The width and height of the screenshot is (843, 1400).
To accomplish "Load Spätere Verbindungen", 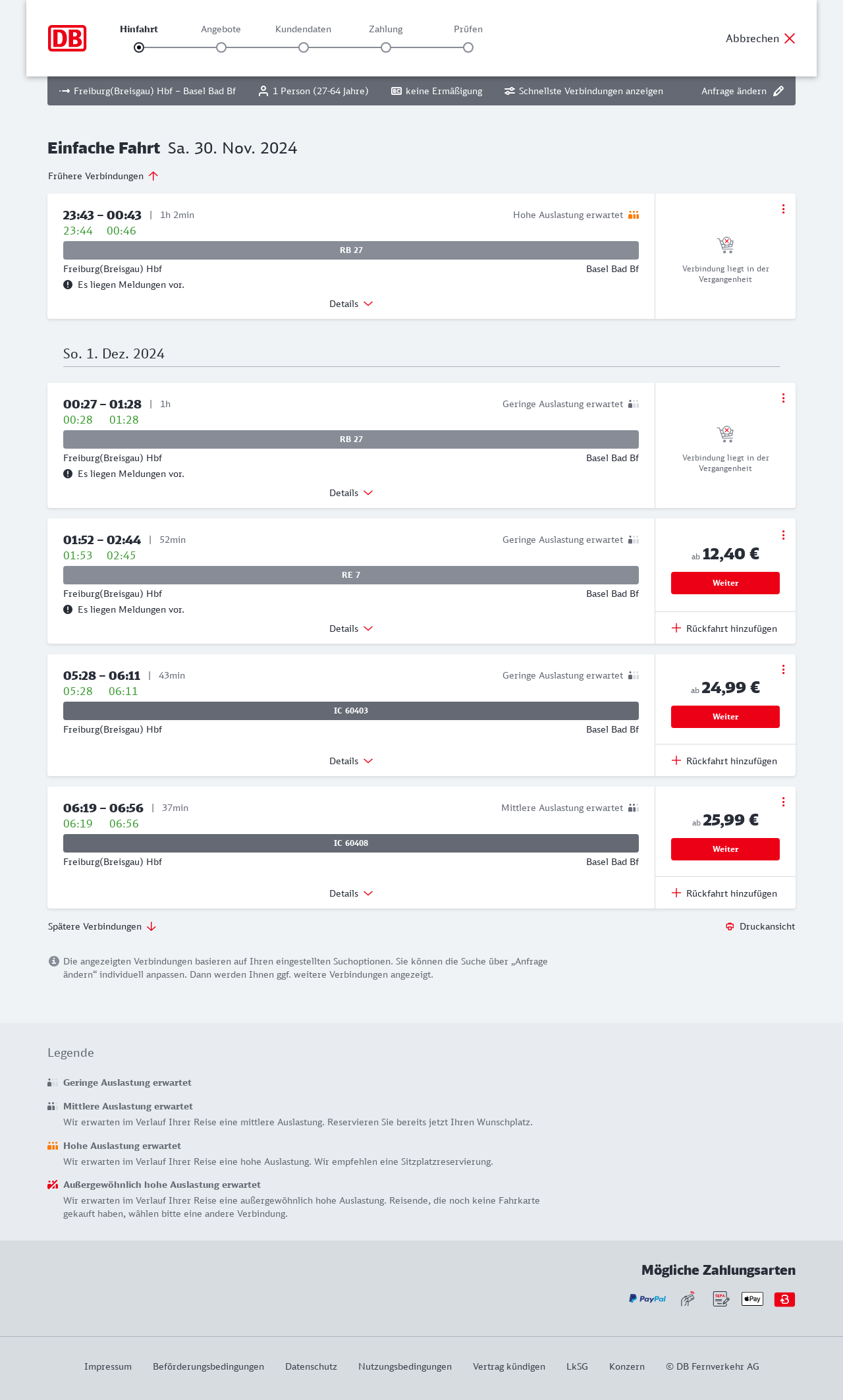I will [x=102, y=926].
